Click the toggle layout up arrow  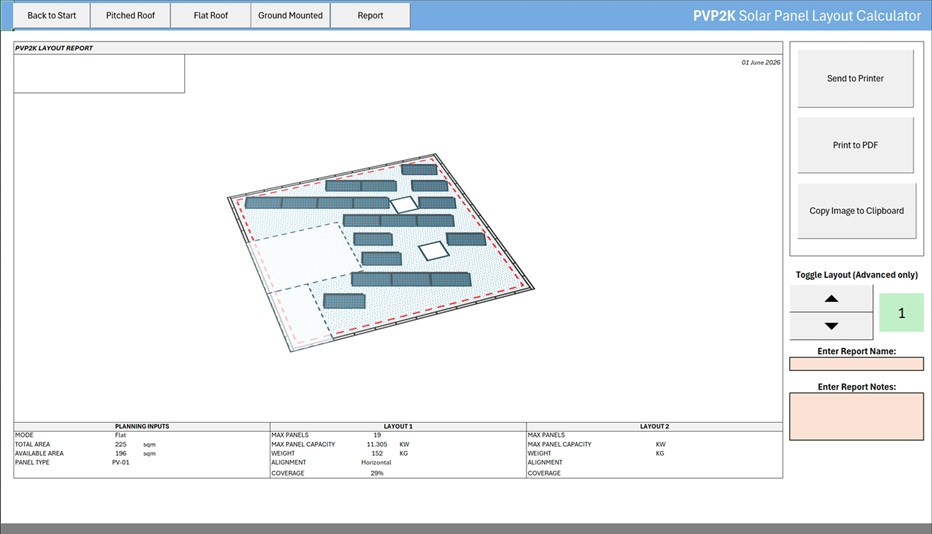831,299
